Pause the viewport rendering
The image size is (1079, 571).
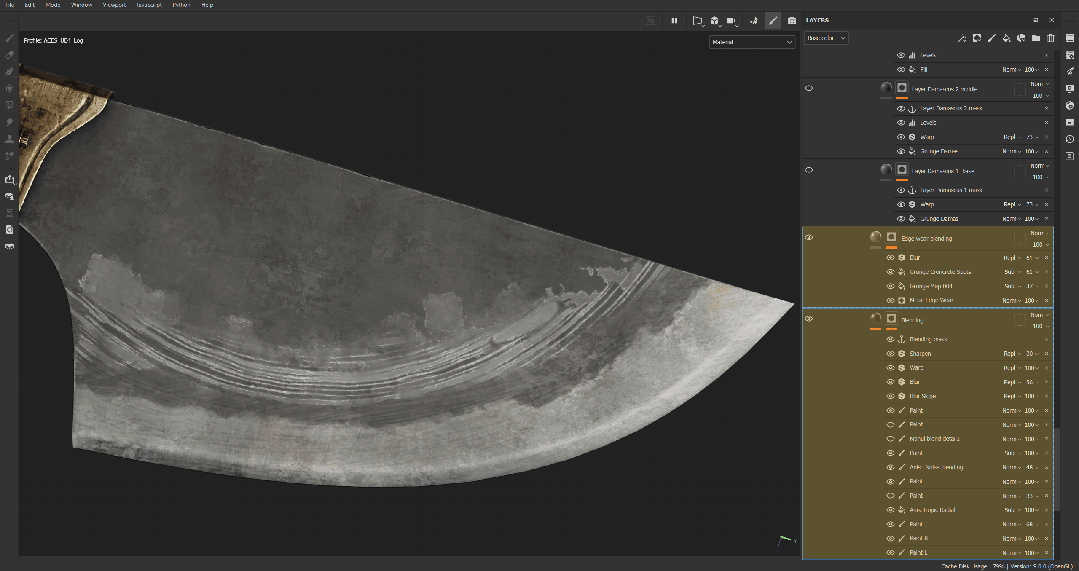(674, 20)
